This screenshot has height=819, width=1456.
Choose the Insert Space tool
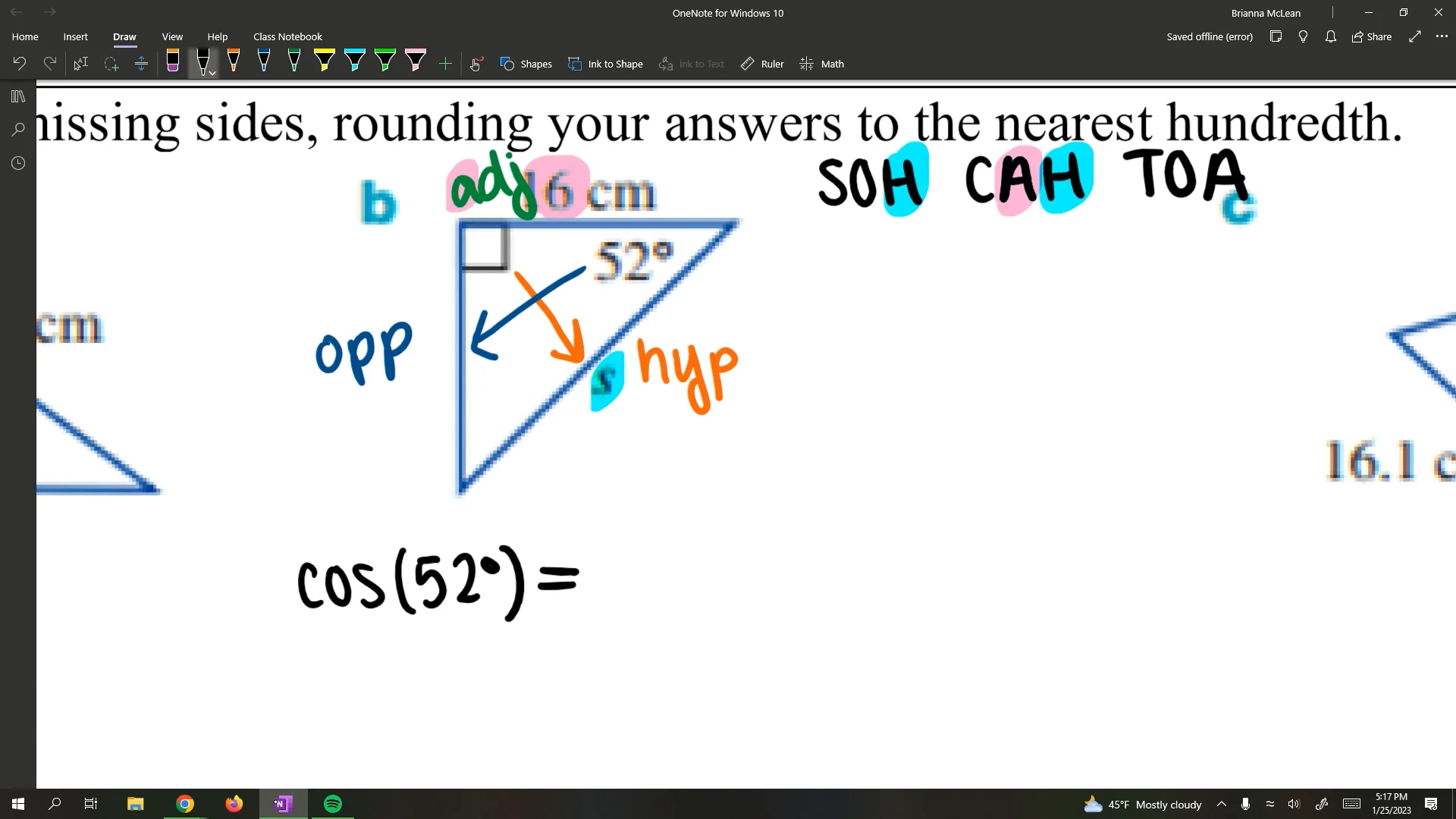pyautogui.click(x=141, y=64)
